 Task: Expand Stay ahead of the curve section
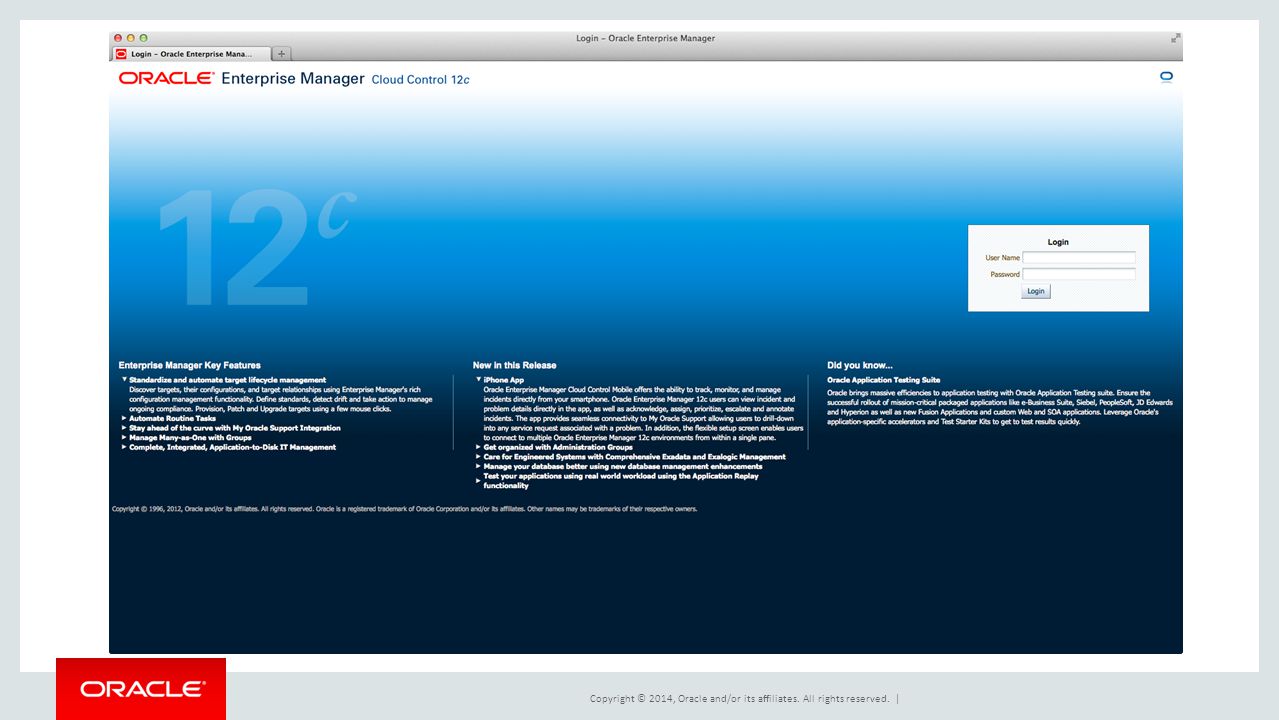tap(124, 428)
